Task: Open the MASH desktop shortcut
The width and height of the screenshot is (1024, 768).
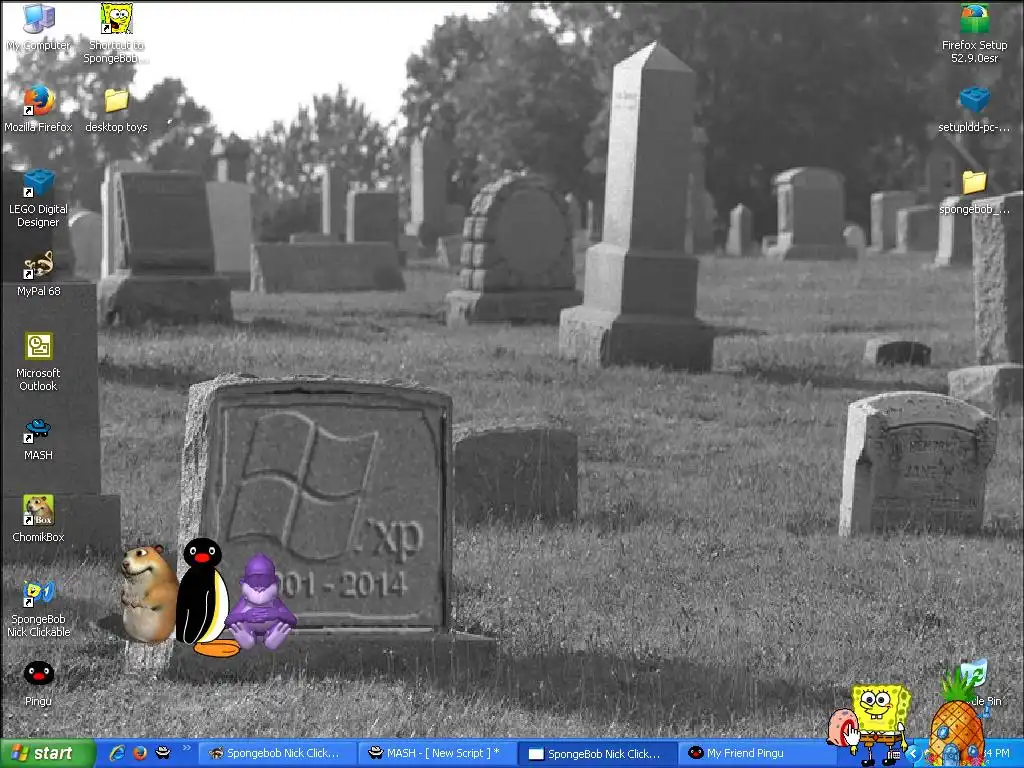Action: (x=39, y=439)
